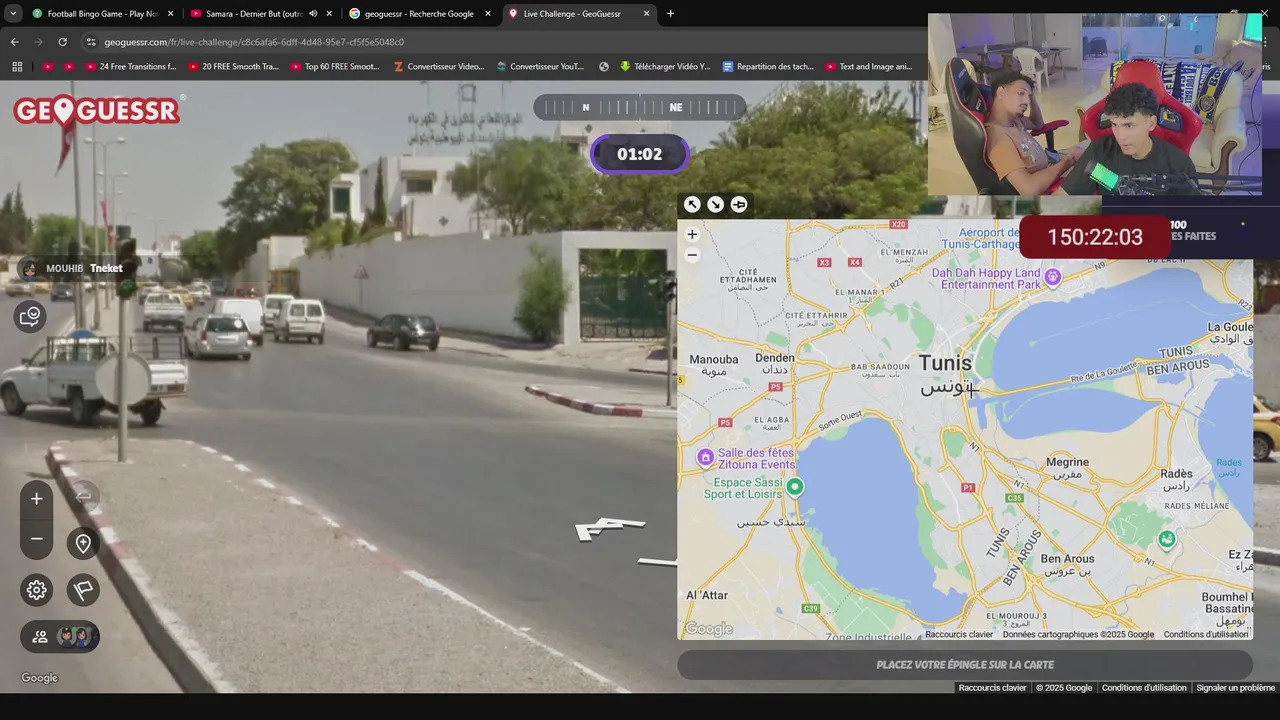The height and width of the screenshot is (720, 1280).
Task: Open 'Convertisseur YouT...' bookmark
Action: [540, 67]
